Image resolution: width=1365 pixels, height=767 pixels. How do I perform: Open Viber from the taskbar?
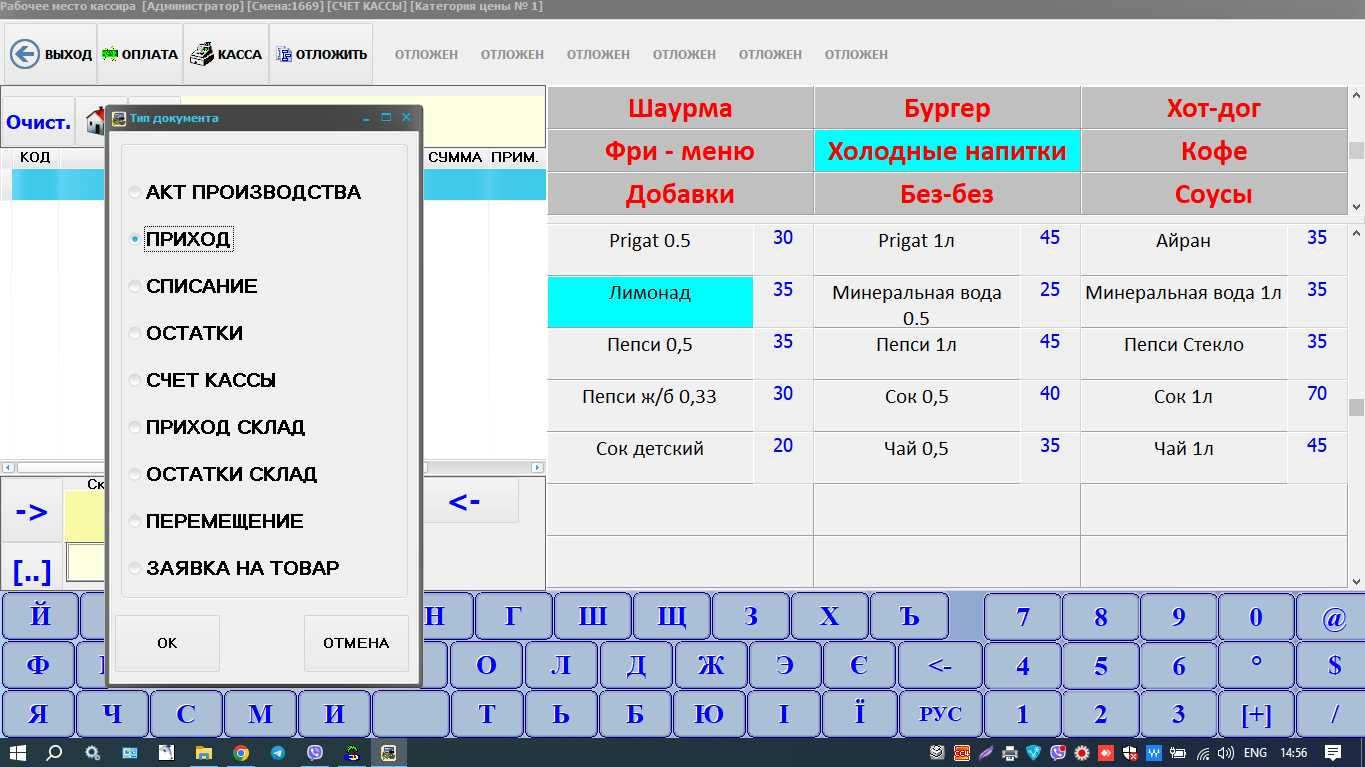(x=315, y=752)
